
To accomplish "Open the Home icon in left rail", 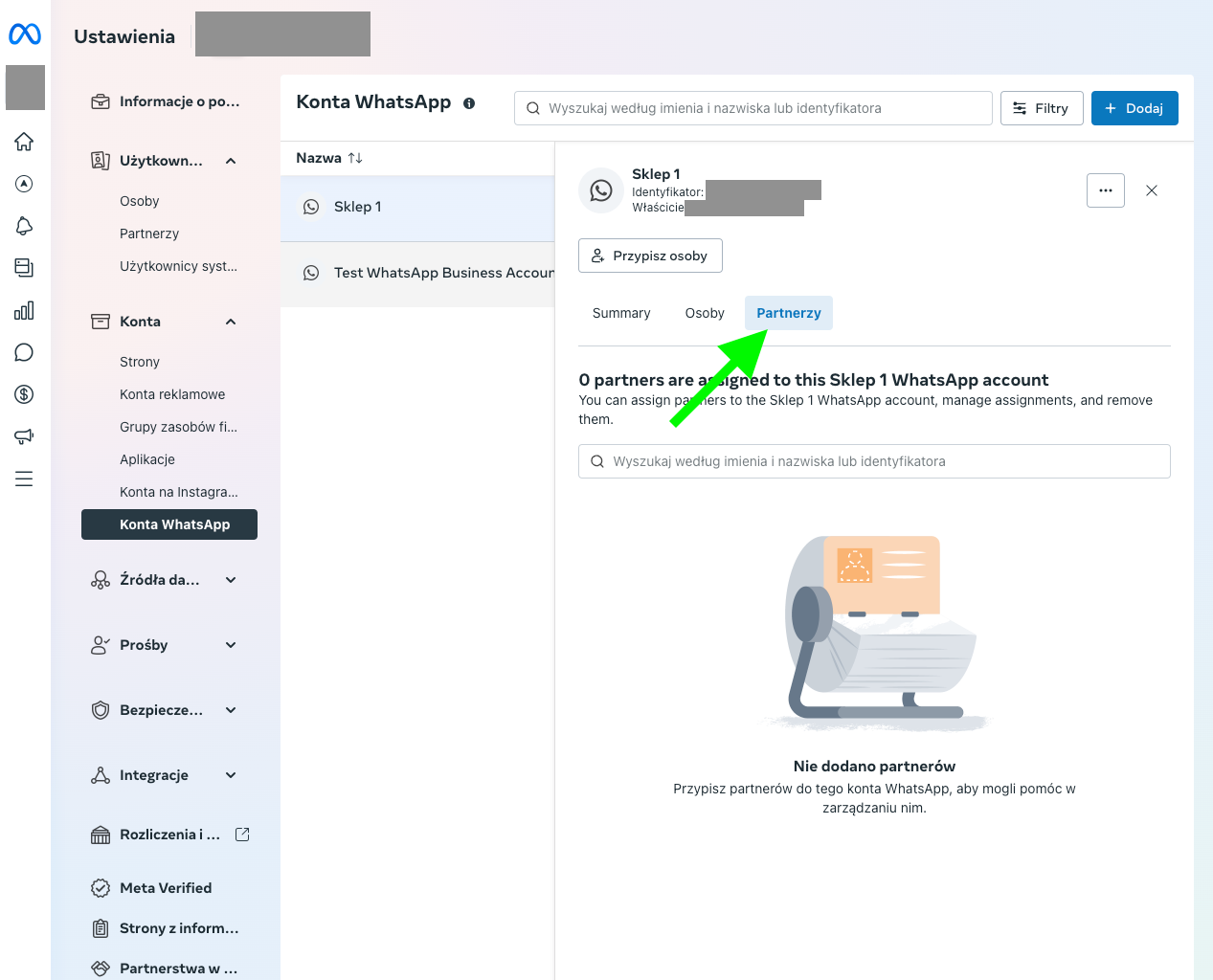I will [24, 142].
